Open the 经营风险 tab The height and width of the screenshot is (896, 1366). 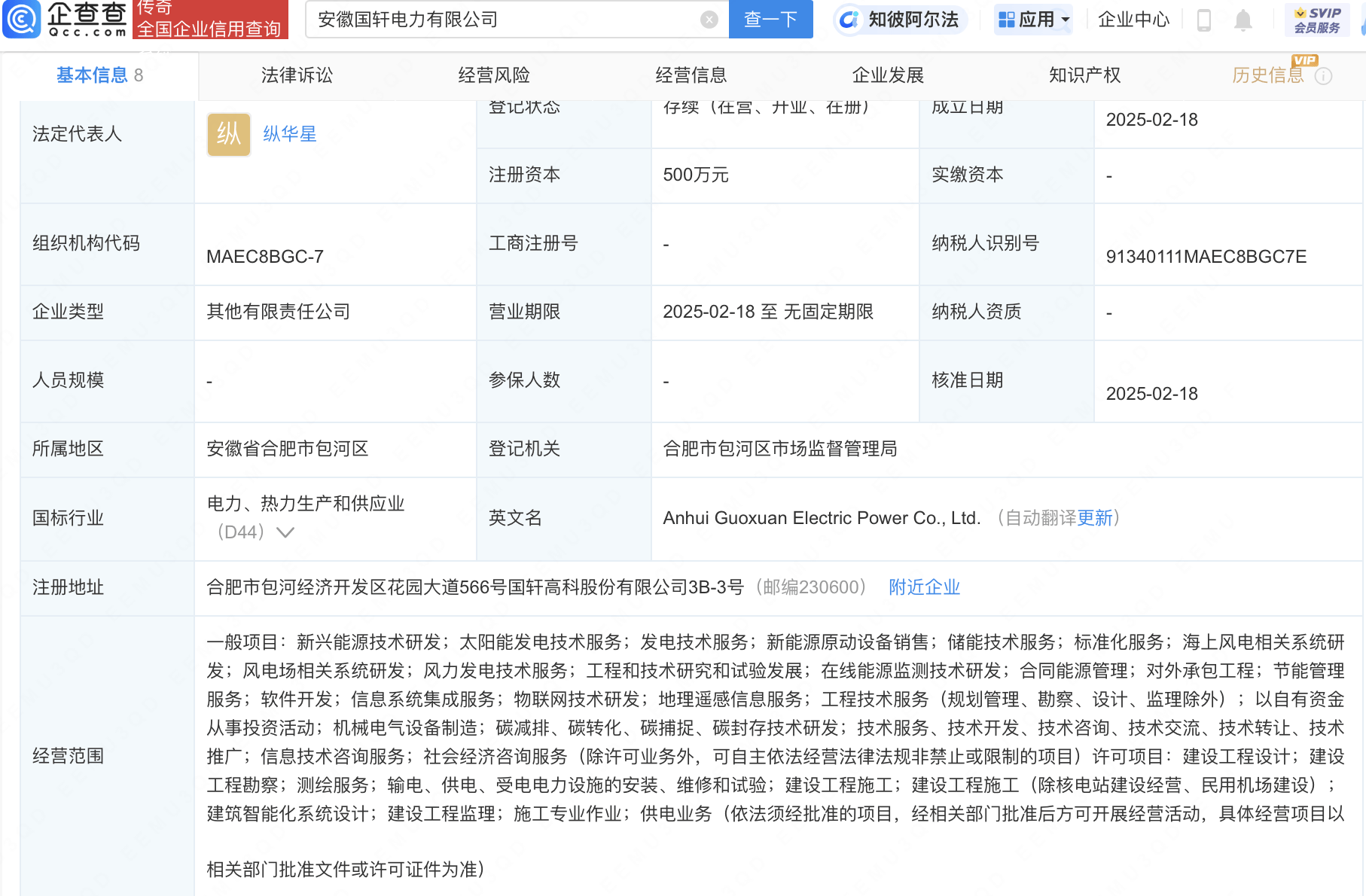494,75
